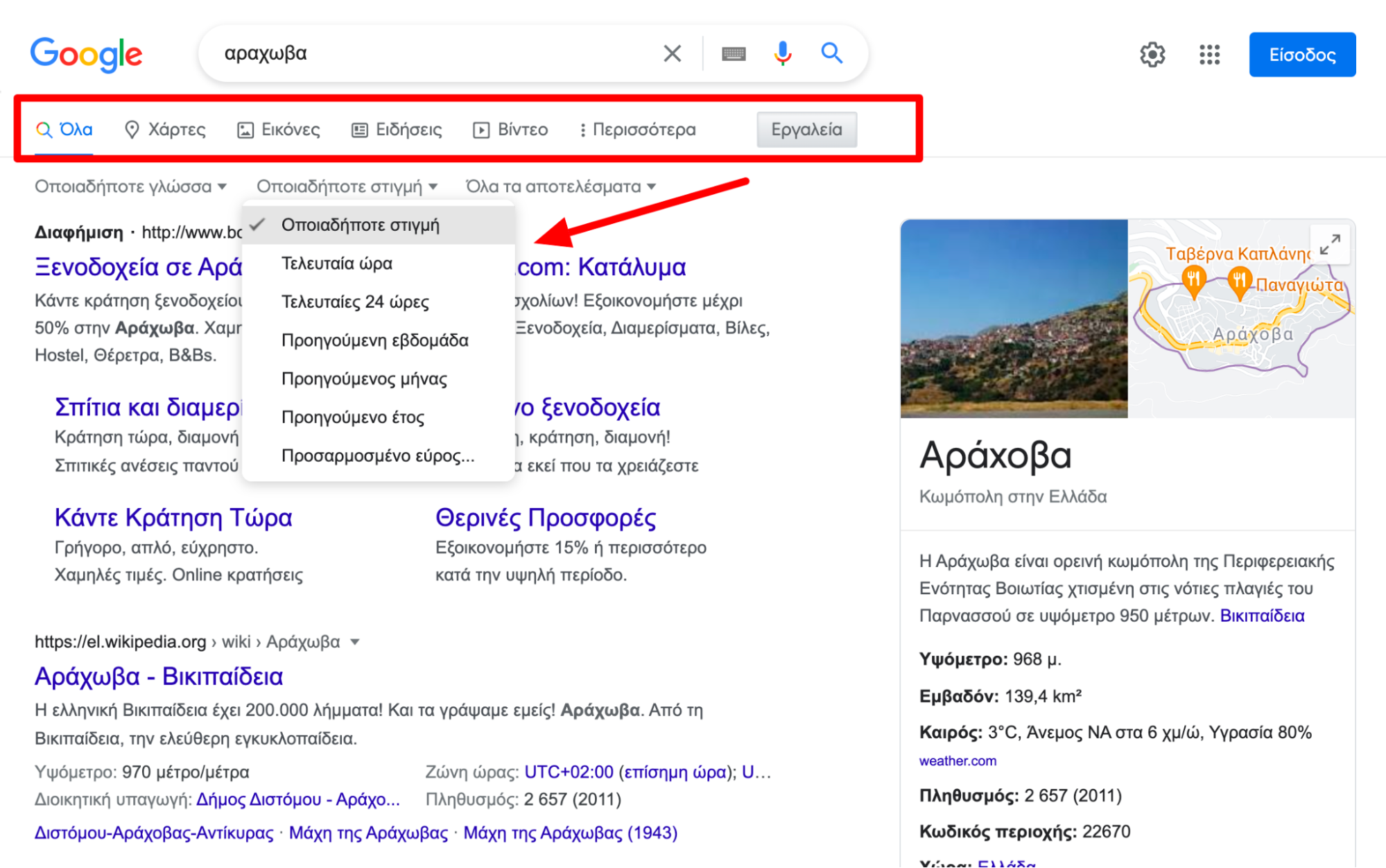Viewport: 1386px width, 868px height.
Task: Open the Ξενοδοχεία σε Αράχωβα ad title link
Action: click(x=138, y=267)
